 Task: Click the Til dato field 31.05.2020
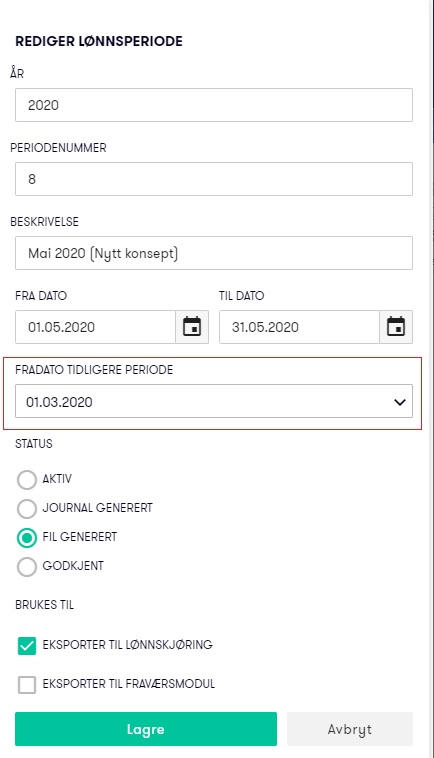(x=299, y=327)
